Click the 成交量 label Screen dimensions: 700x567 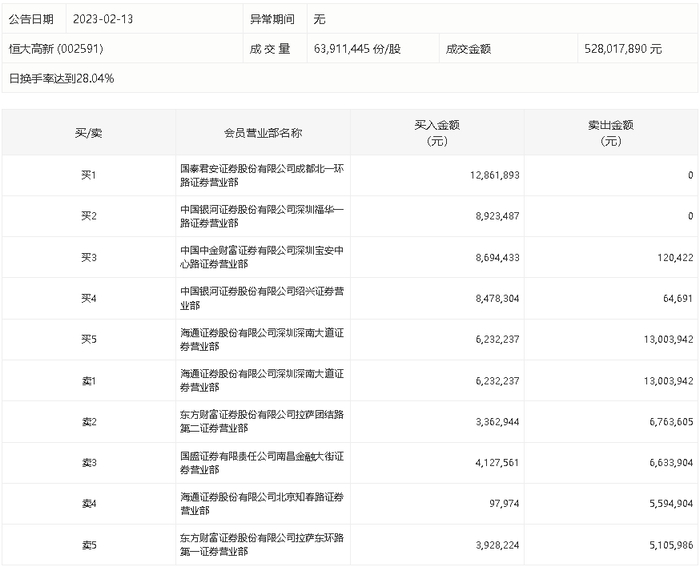point(270,49)
